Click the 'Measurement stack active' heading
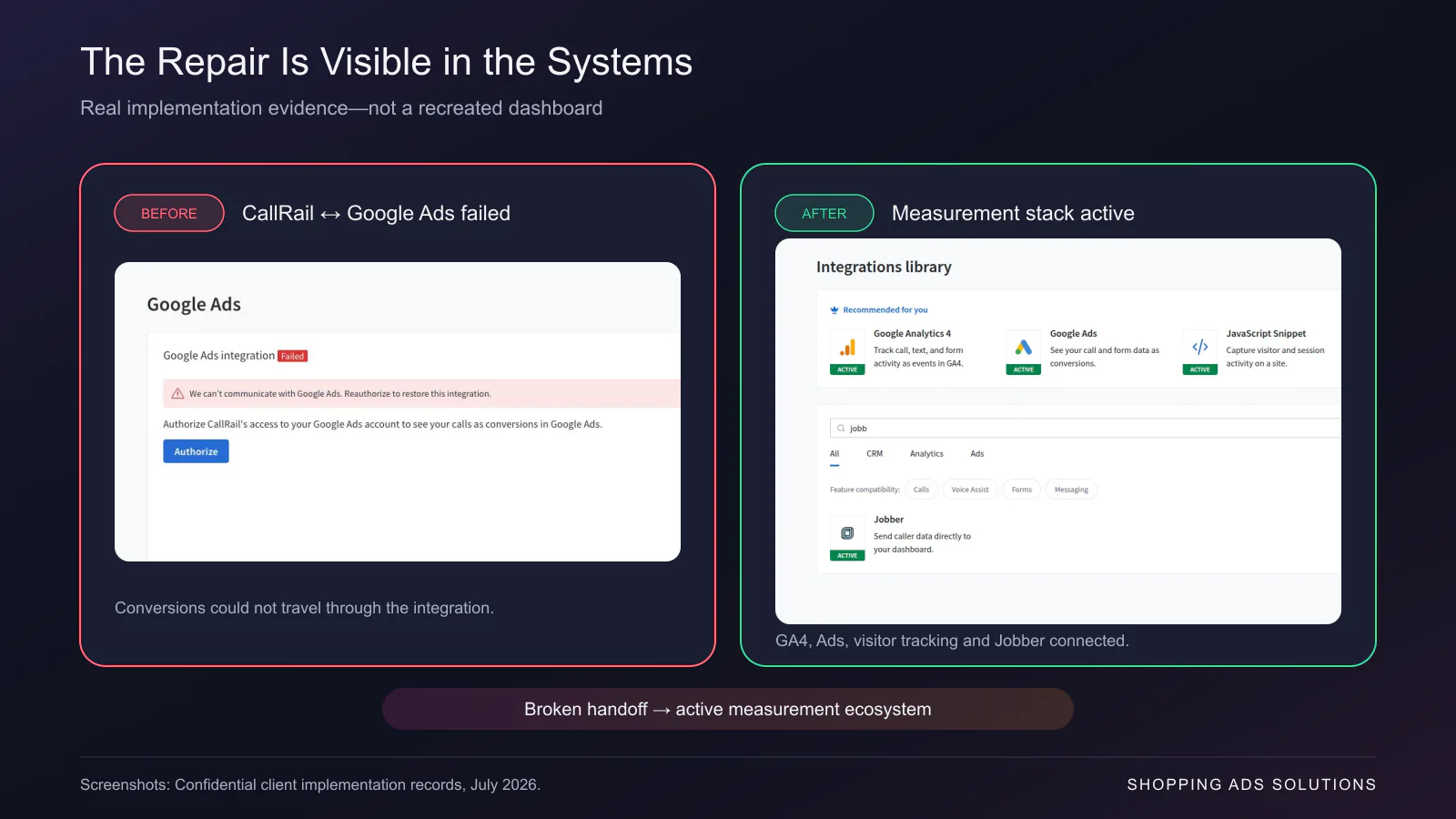The image size is (1456, 819). [x=1013, y=213]
